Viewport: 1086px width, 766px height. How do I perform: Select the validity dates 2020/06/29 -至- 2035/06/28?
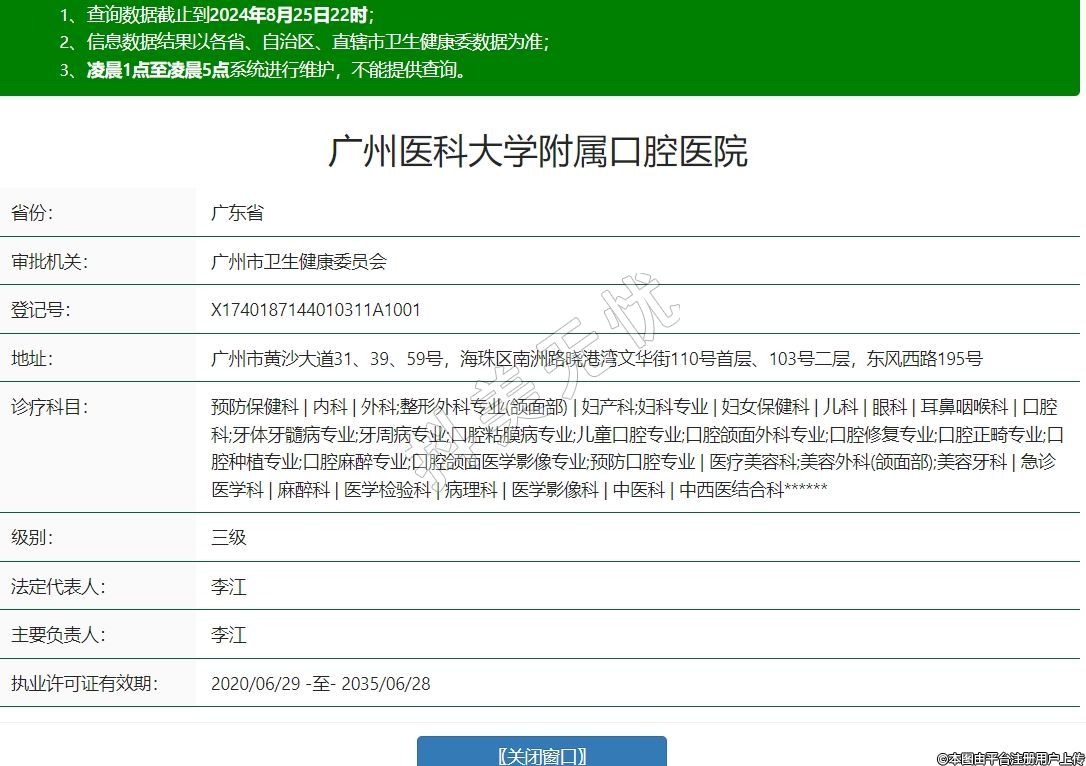click(x=320, y=684)
